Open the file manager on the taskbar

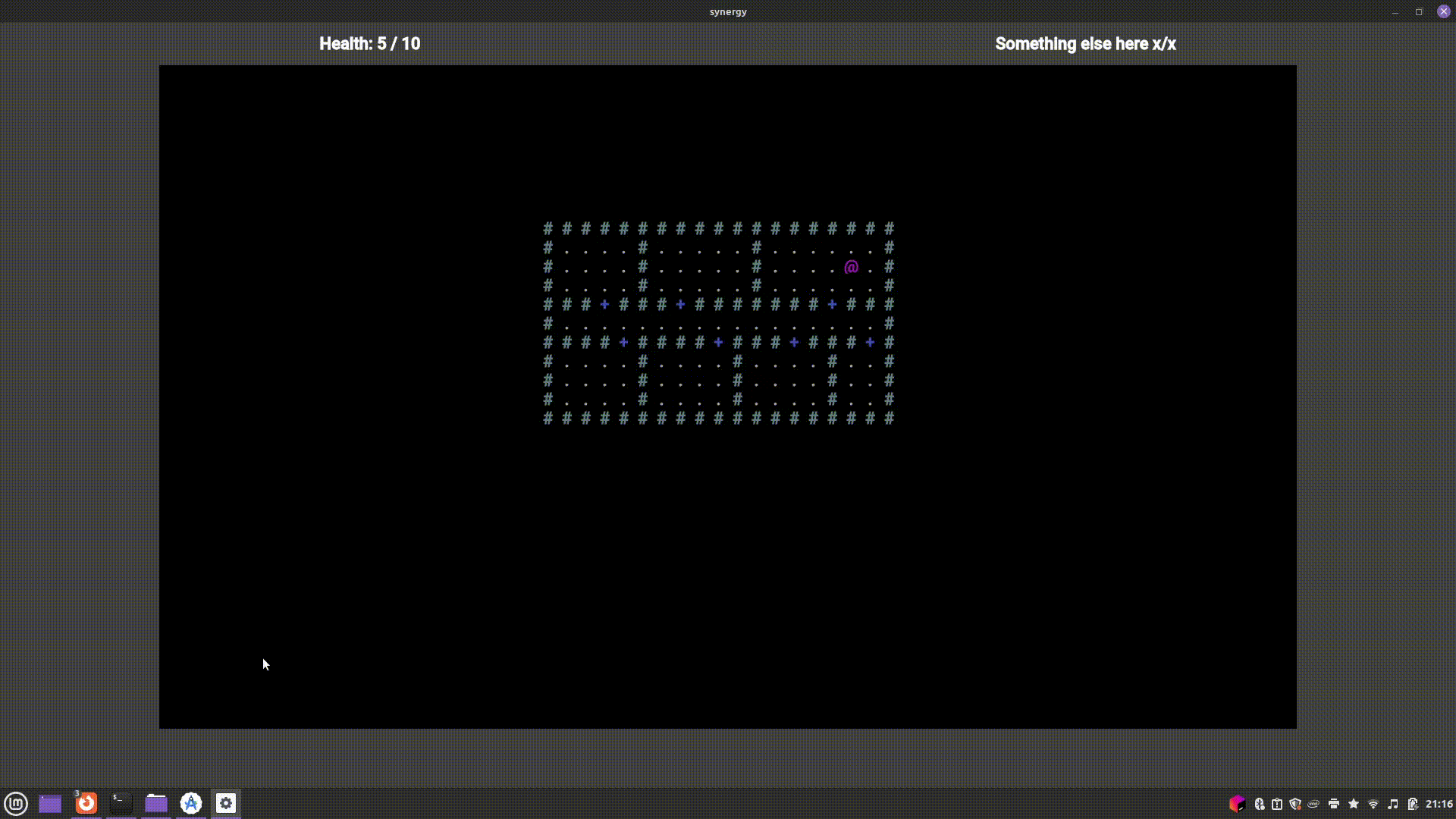point(155,803)
